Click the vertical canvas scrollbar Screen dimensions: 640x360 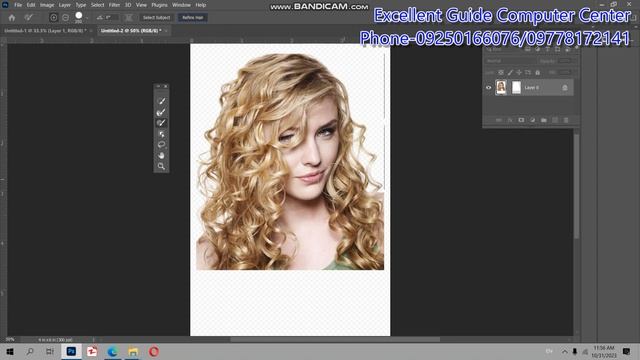point(576,186)
